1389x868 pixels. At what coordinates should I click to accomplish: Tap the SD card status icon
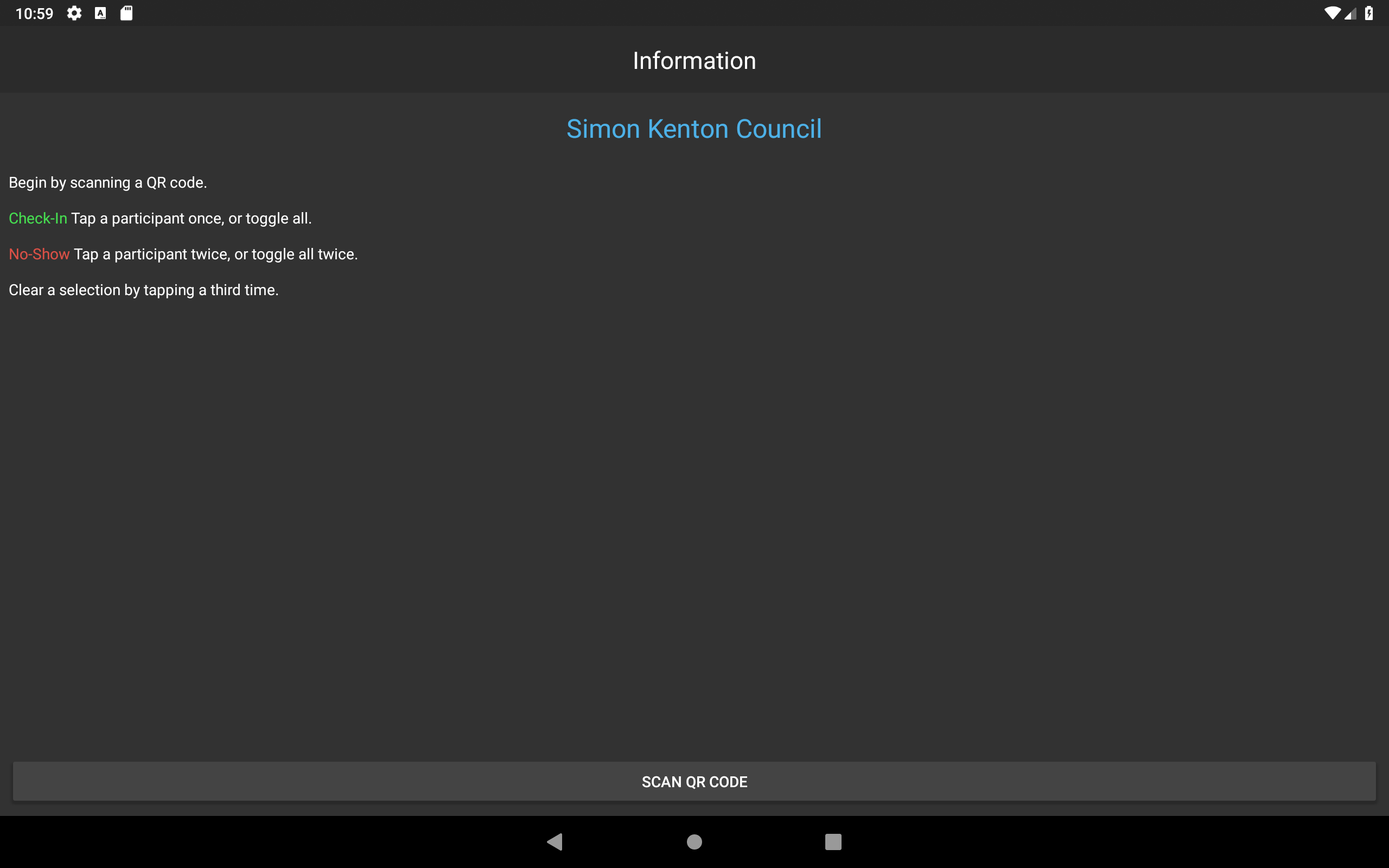126,13
